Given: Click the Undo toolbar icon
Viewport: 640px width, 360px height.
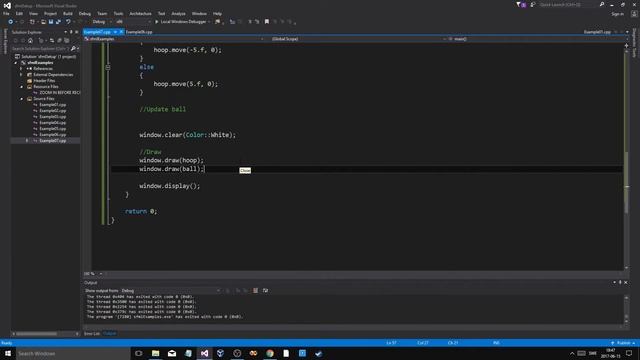Looking at the screenshot, I should pyautogui.click(x=68, y=22).
